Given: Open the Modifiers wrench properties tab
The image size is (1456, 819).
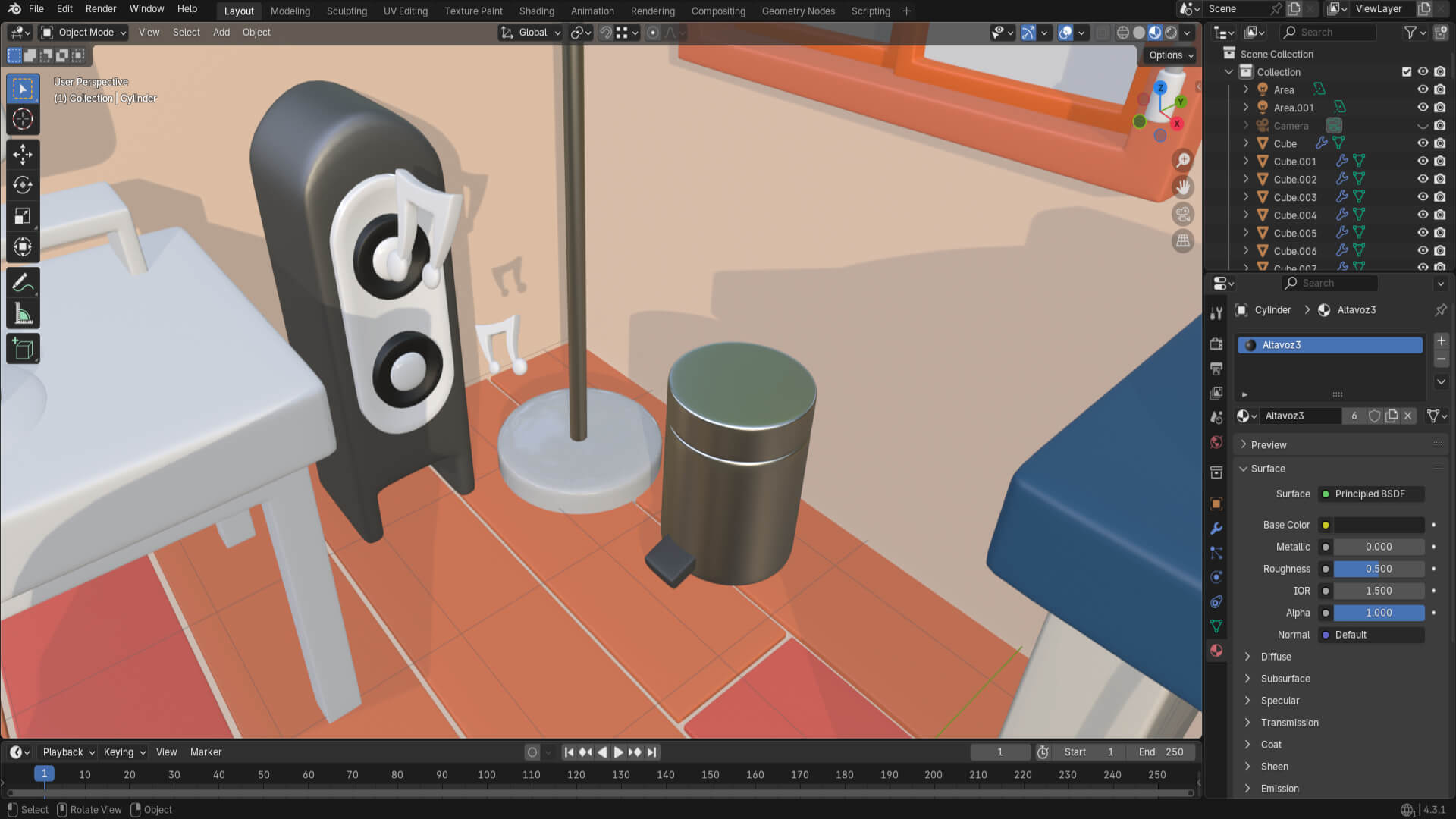Looking at the screenshot, I should click(x=1216, y=529).
